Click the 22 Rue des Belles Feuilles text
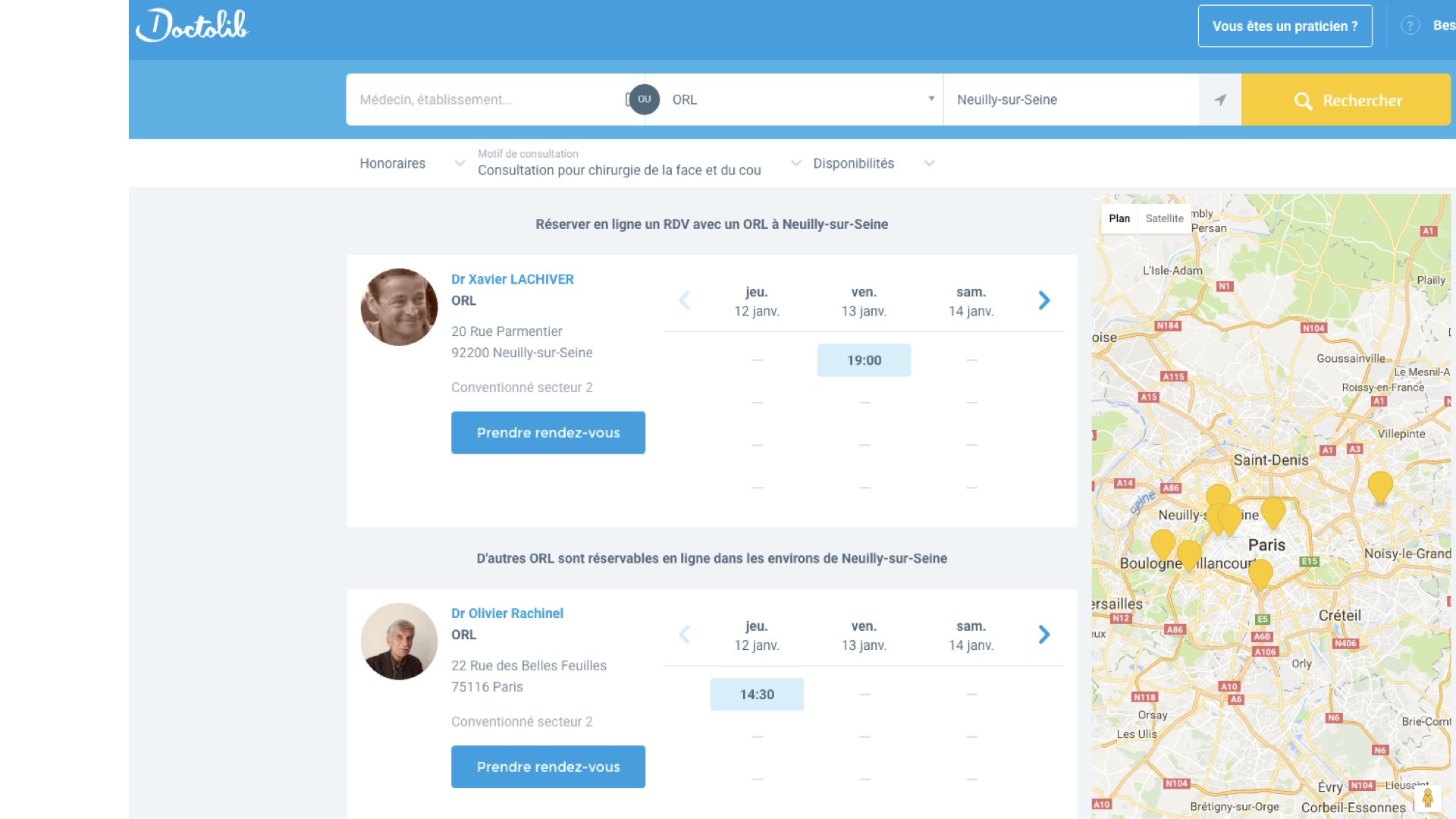 point(529,666)
